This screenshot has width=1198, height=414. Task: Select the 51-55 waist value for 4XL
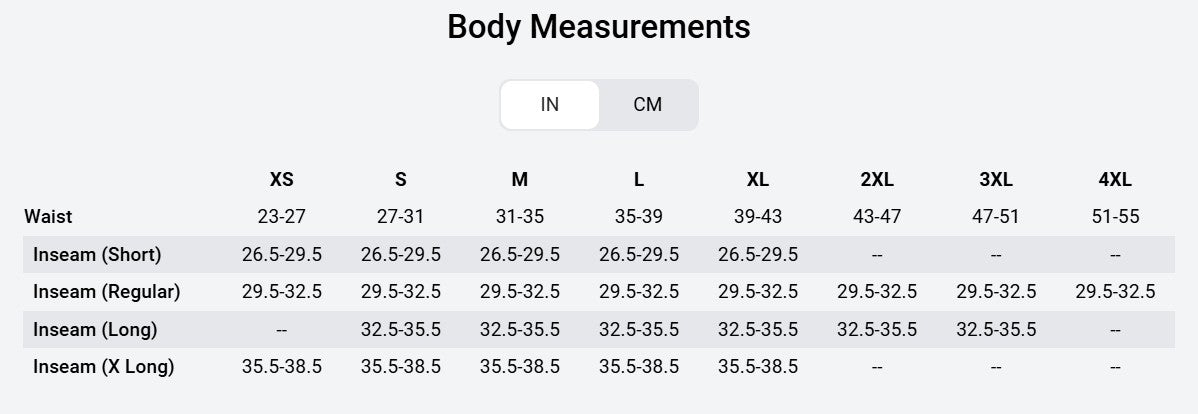click(1115, 217)
